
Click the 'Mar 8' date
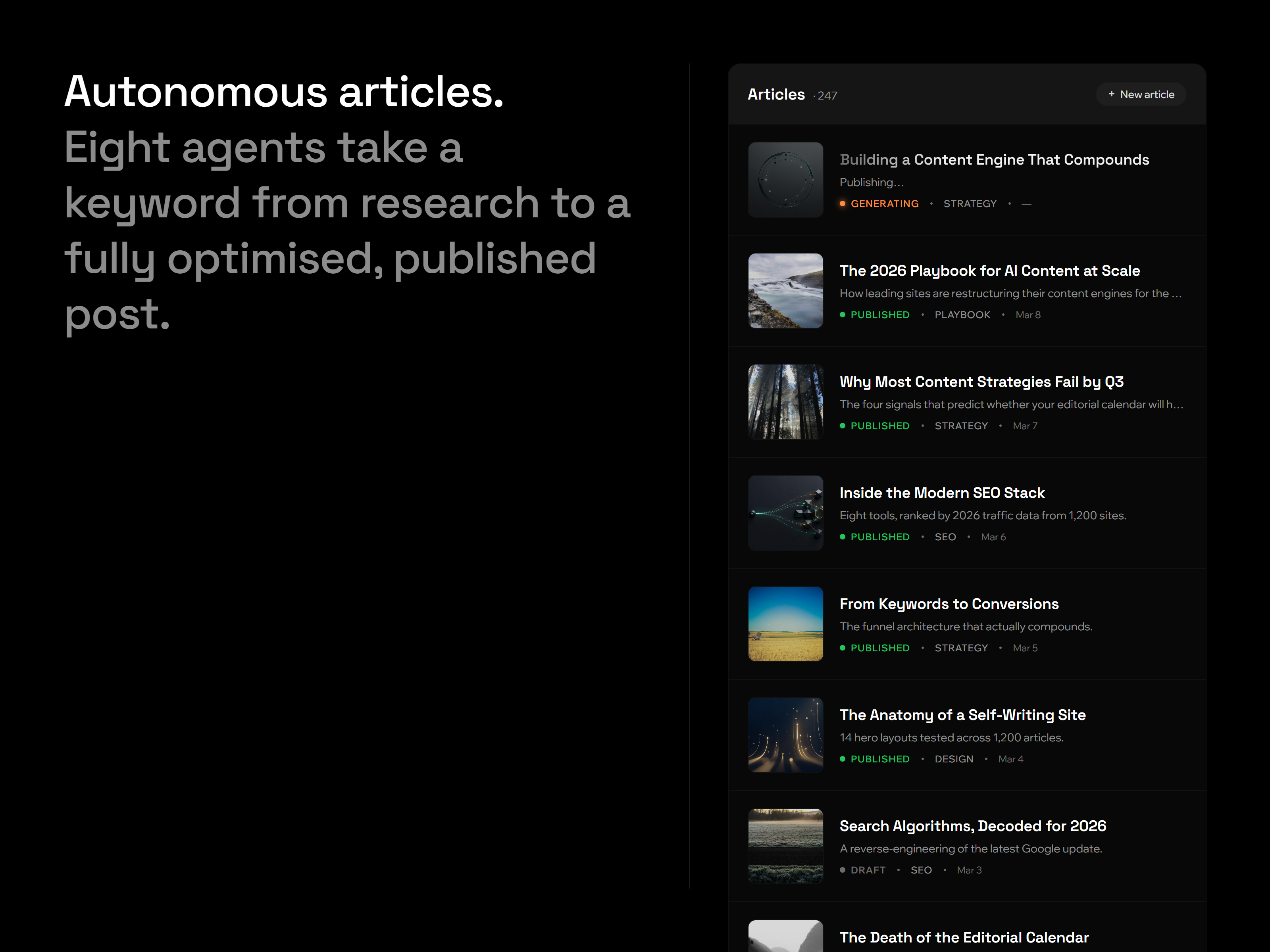[1028, 315]
